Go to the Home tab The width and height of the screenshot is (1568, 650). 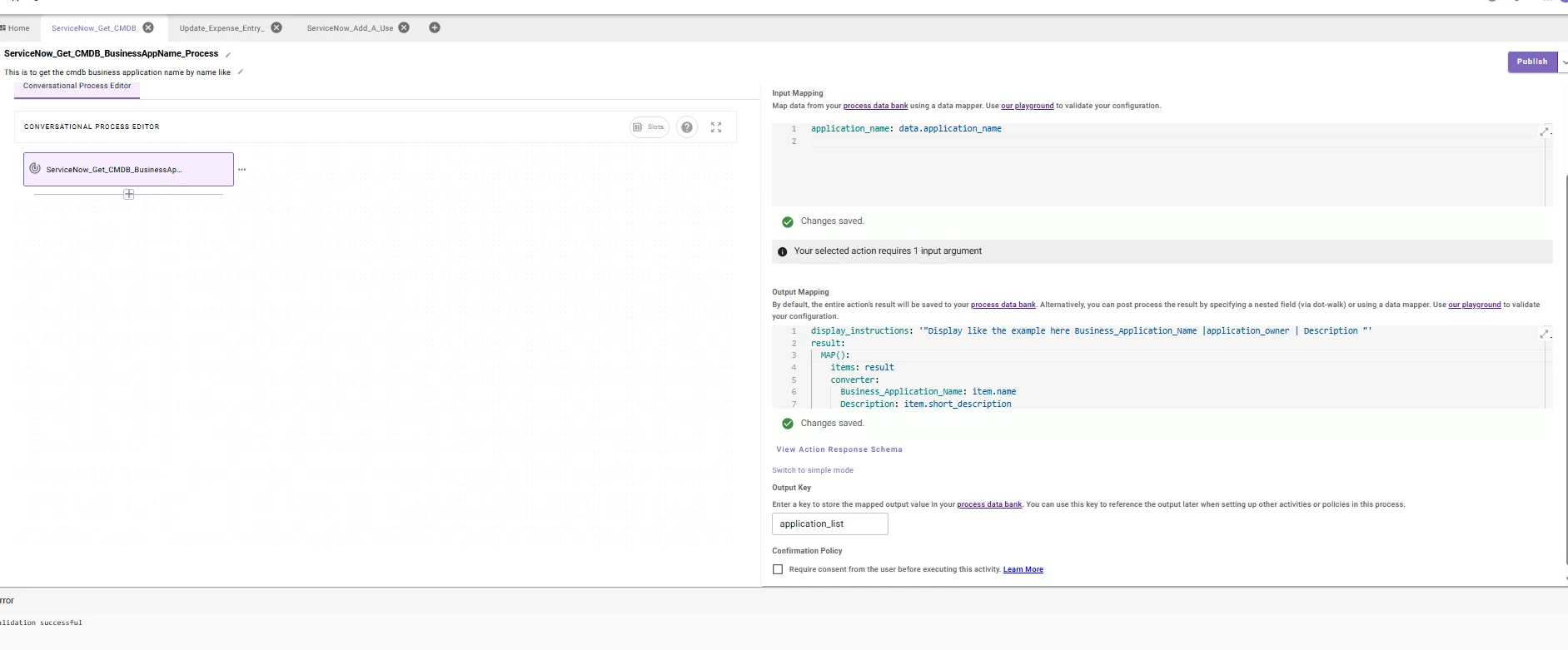[x=15, y=28]
